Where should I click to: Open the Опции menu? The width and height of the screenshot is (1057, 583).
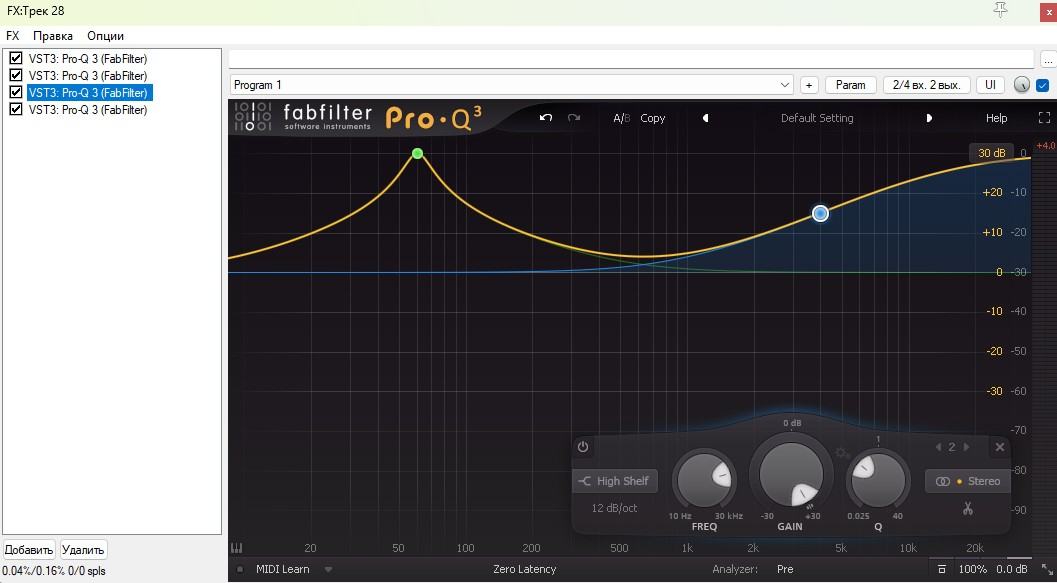[105, 36]
